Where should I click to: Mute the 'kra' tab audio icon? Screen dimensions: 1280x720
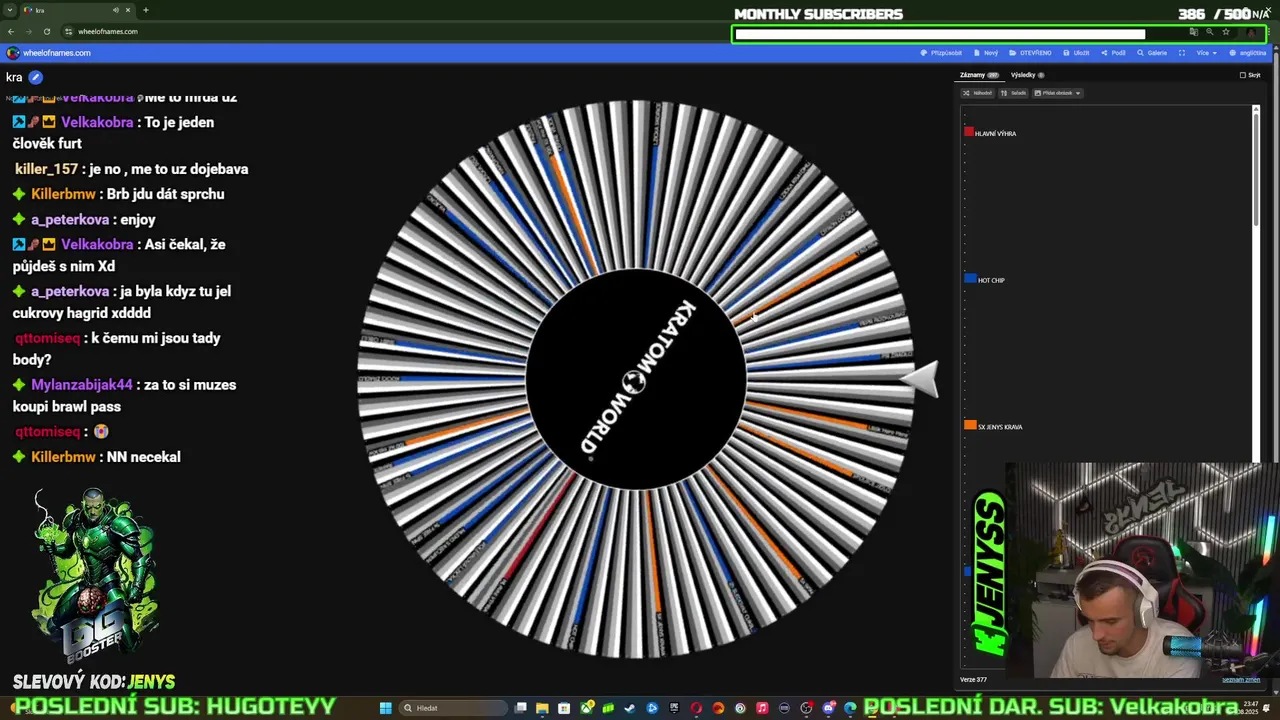pos(116,10)
